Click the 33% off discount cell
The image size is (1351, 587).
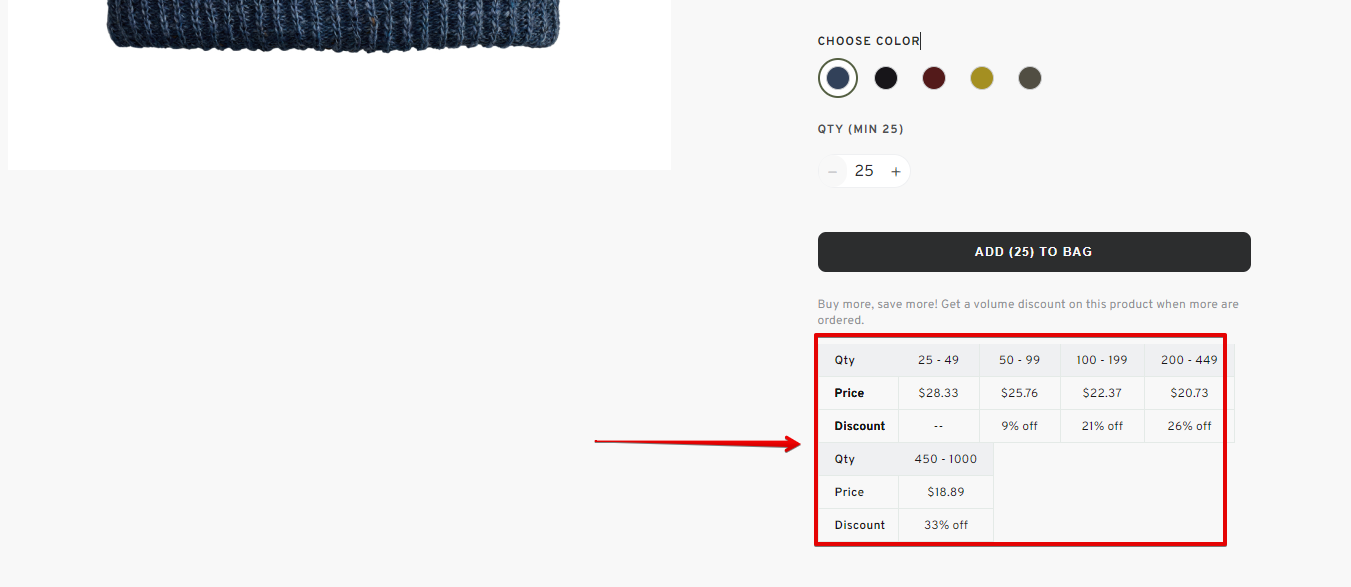(x=946, y=525)
